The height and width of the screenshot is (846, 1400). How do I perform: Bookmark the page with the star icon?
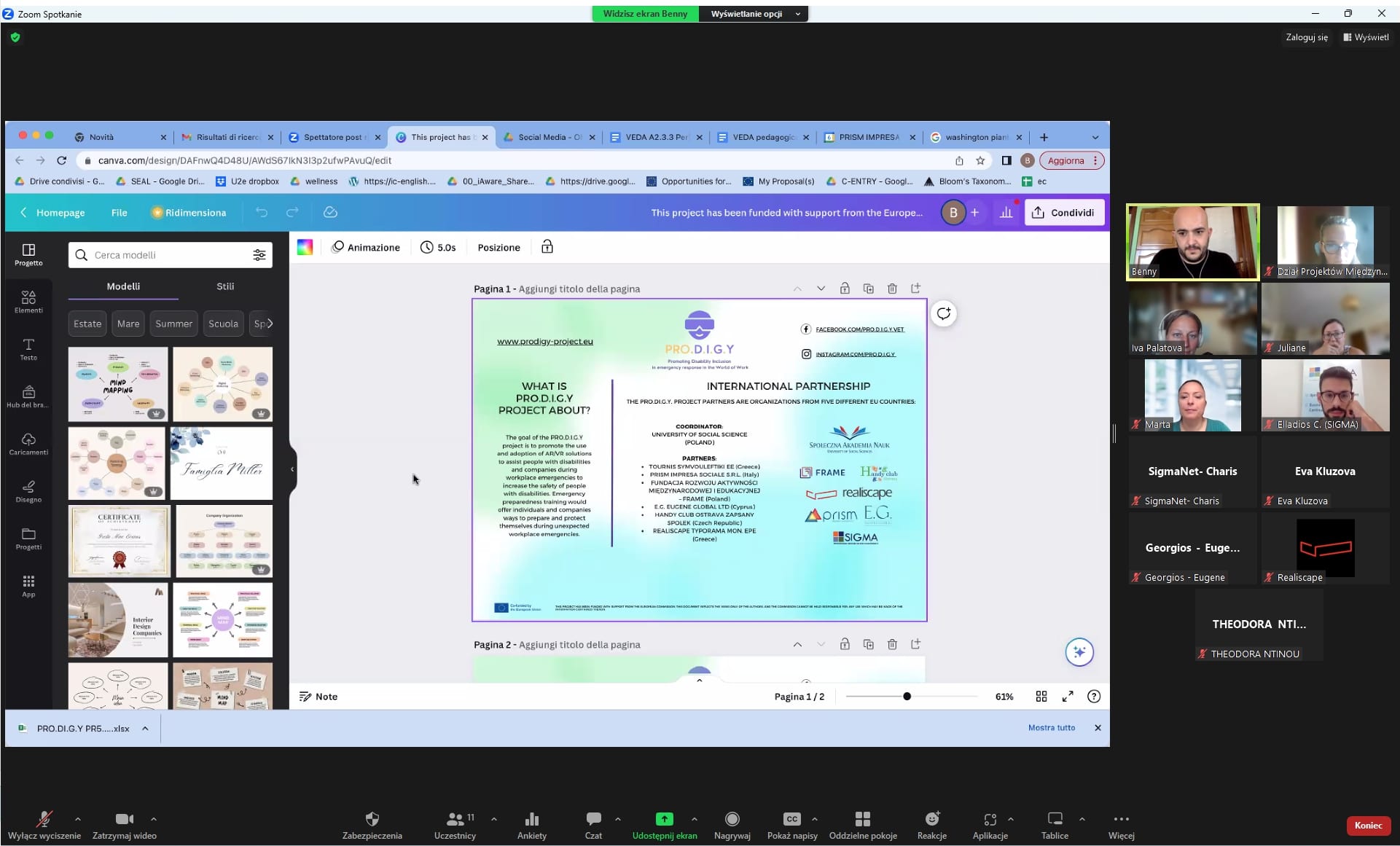tap(980, 160)
